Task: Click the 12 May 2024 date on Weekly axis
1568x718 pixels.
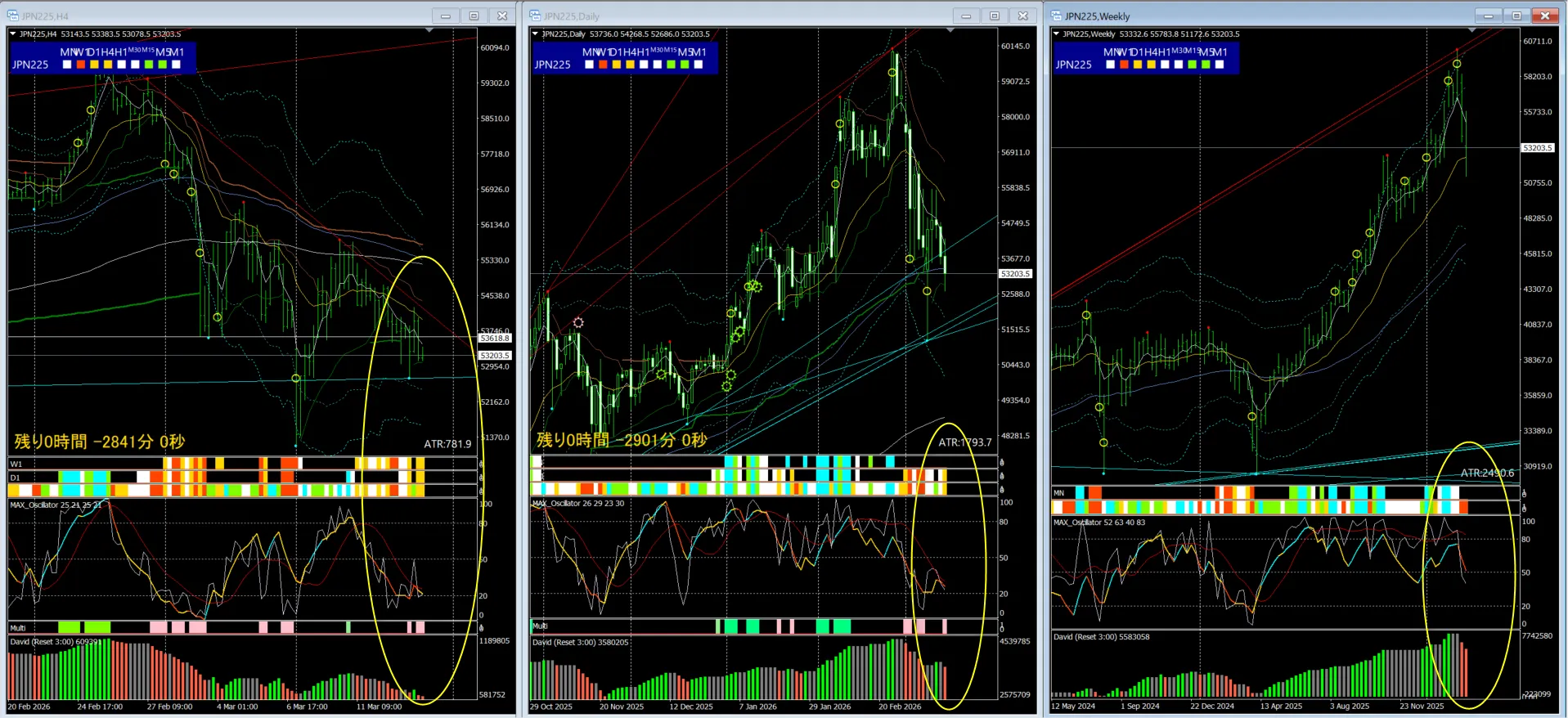Action: pyautogui.click(x=1073, y=706)
